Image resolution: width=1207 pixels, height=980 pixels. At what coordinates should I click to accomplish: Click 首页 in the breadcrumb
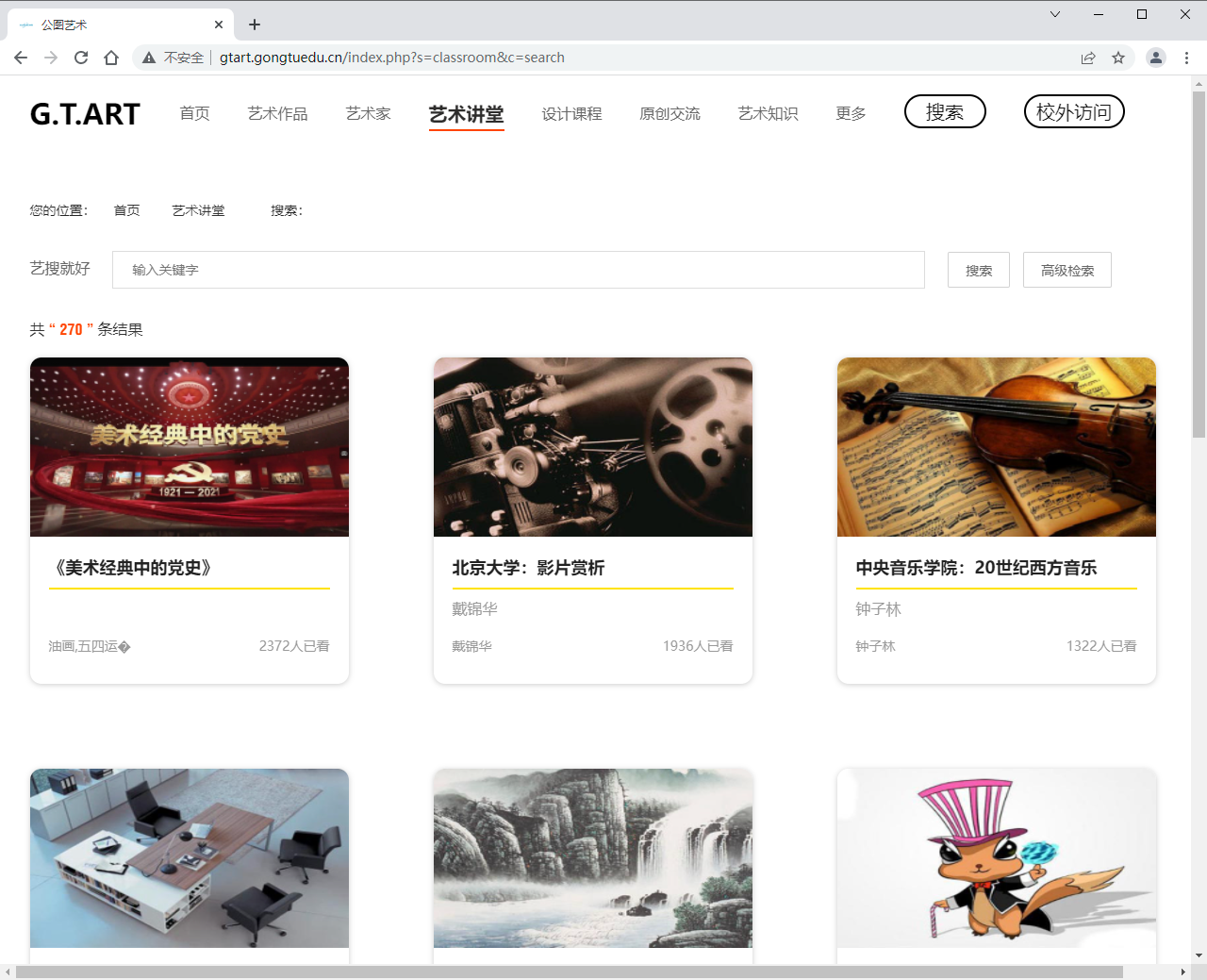(x=126, y=210)
